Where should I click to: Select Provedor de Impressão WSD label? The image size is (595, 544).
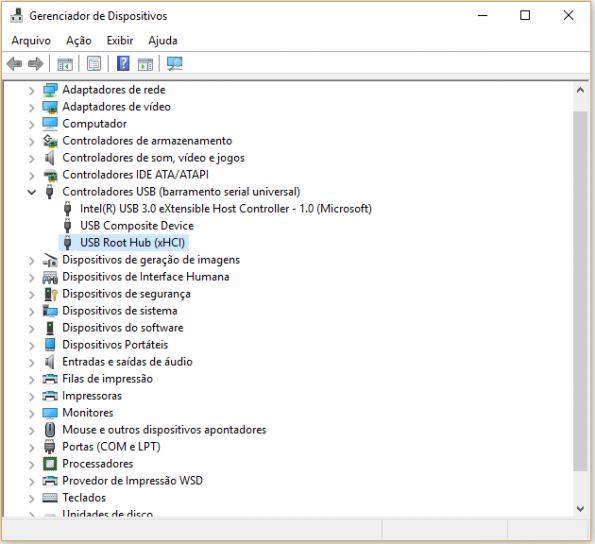pos(132,481)
